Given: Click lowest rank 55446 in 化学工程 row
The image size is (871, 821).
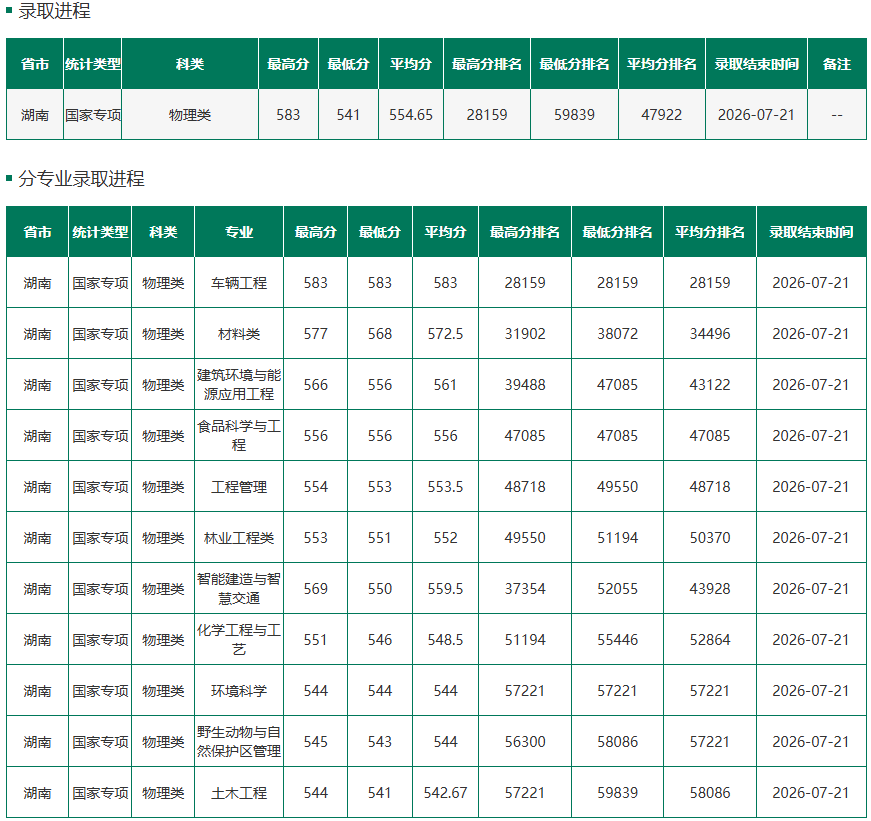Looking at the screenshot, I should [617, 639].
